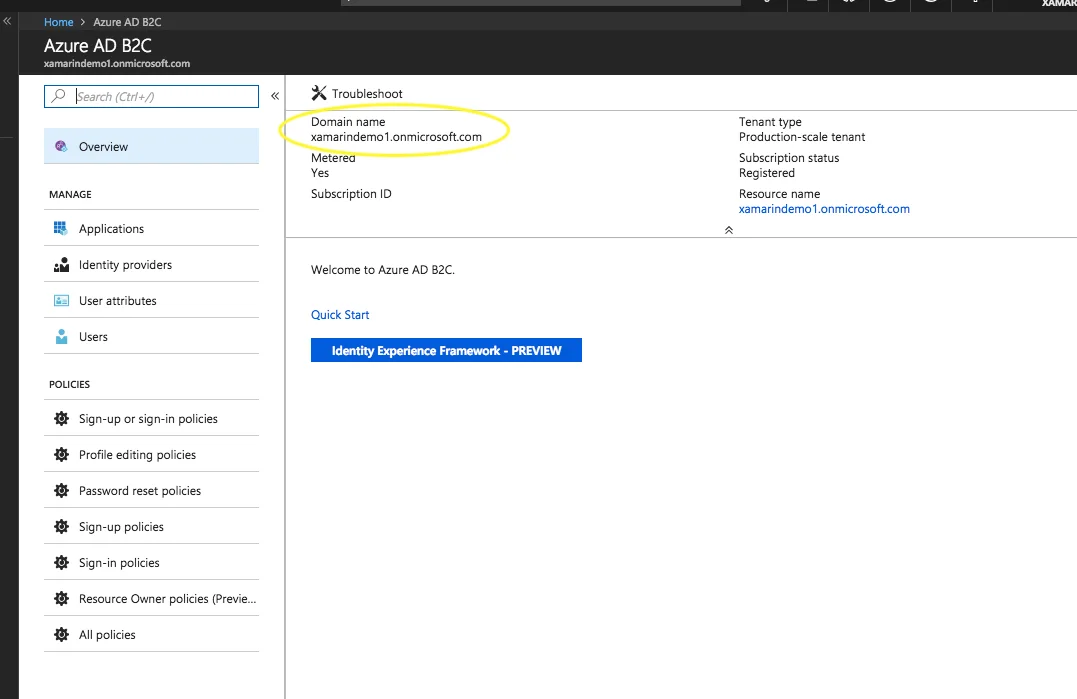Image resolution: width=1077 pixels, height=699 pixels.
Task: Click the POLICIES section heading
Action: pyautogui.click(x=69, y=385)
